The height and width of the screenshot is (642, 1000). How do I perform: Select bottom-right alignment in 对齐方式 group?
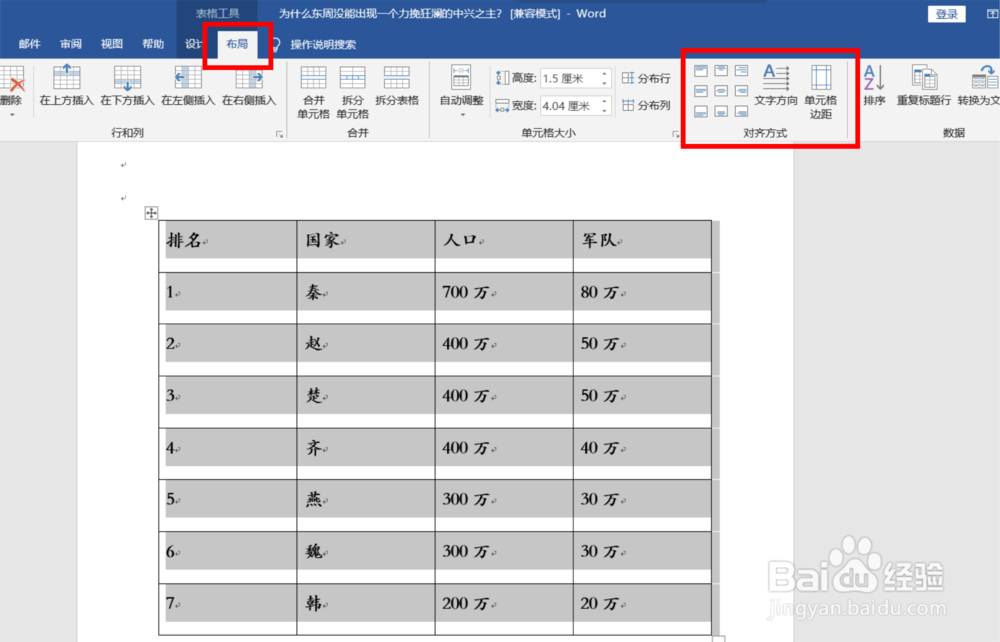pos(742,112)
